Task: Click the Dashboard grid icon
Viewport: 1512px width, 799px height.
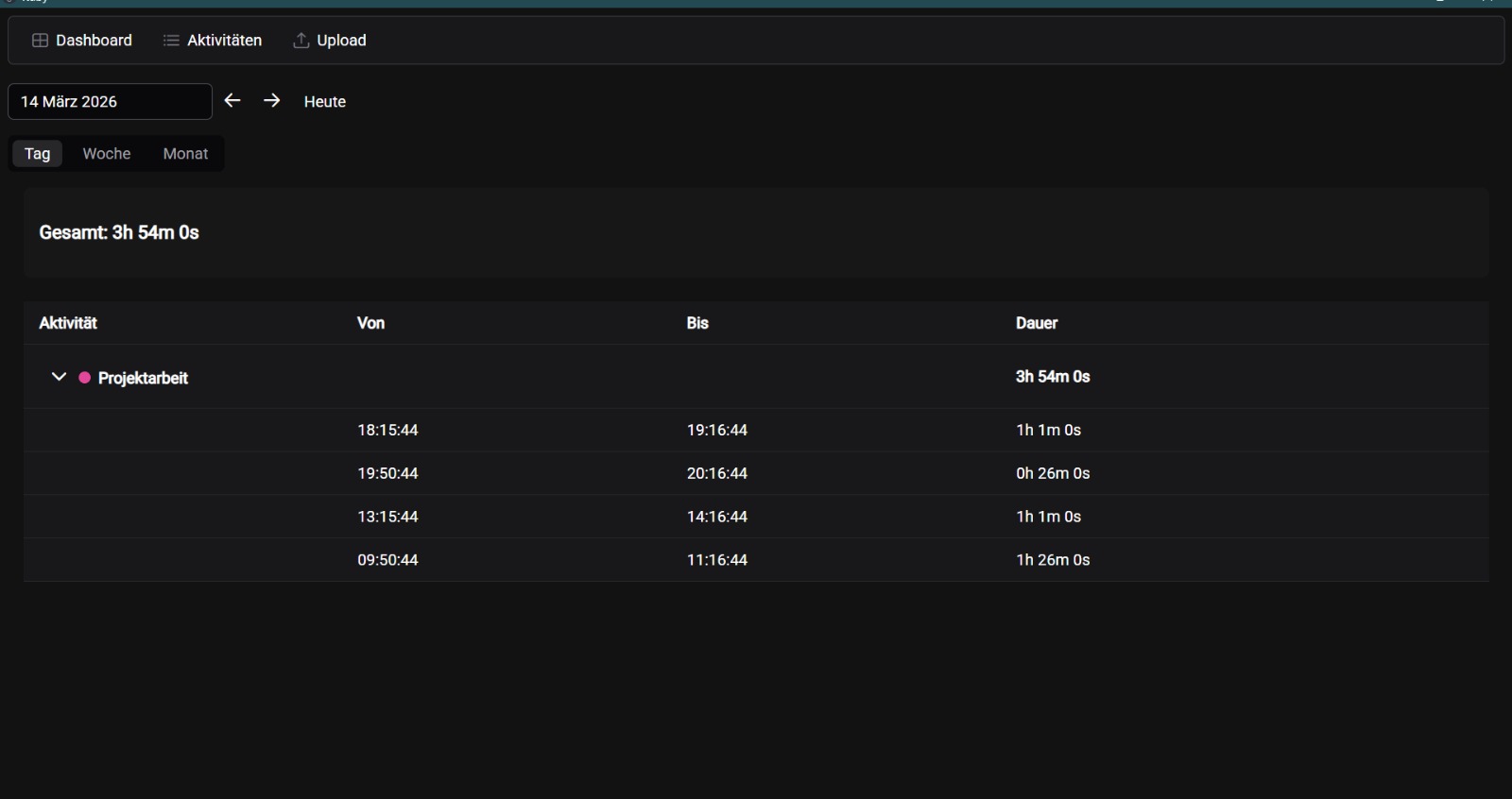Action: (x=40, y=41)
